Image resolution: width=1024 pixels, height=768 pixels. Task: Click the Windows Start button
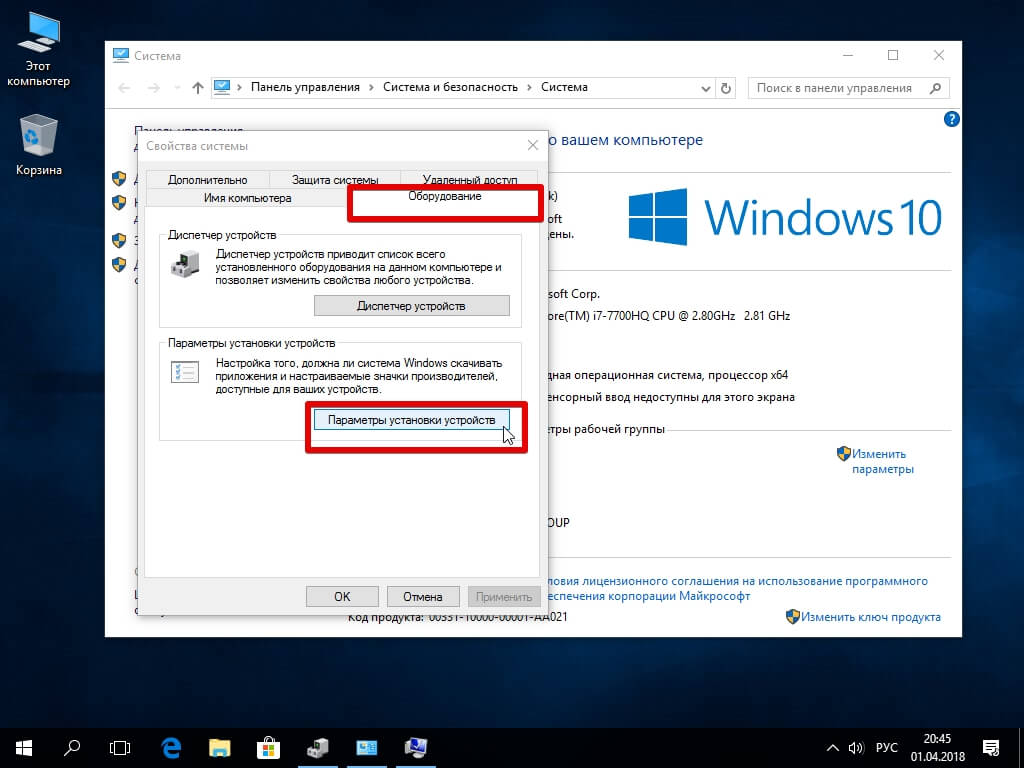pos(24,748)
